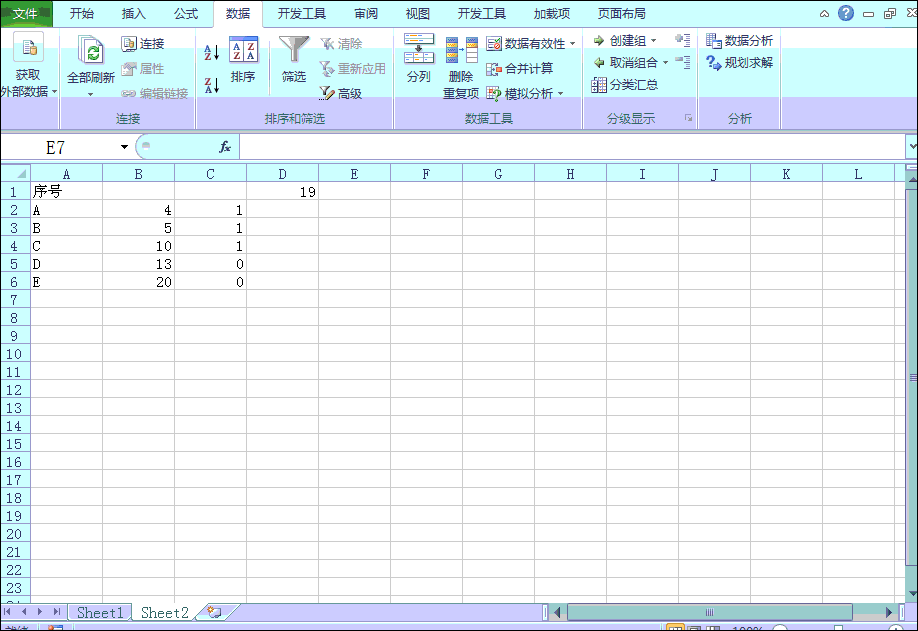Open the Solver (规划求解) tool
918x631 pixels.
pyautogui.click(x=739, y=62)
